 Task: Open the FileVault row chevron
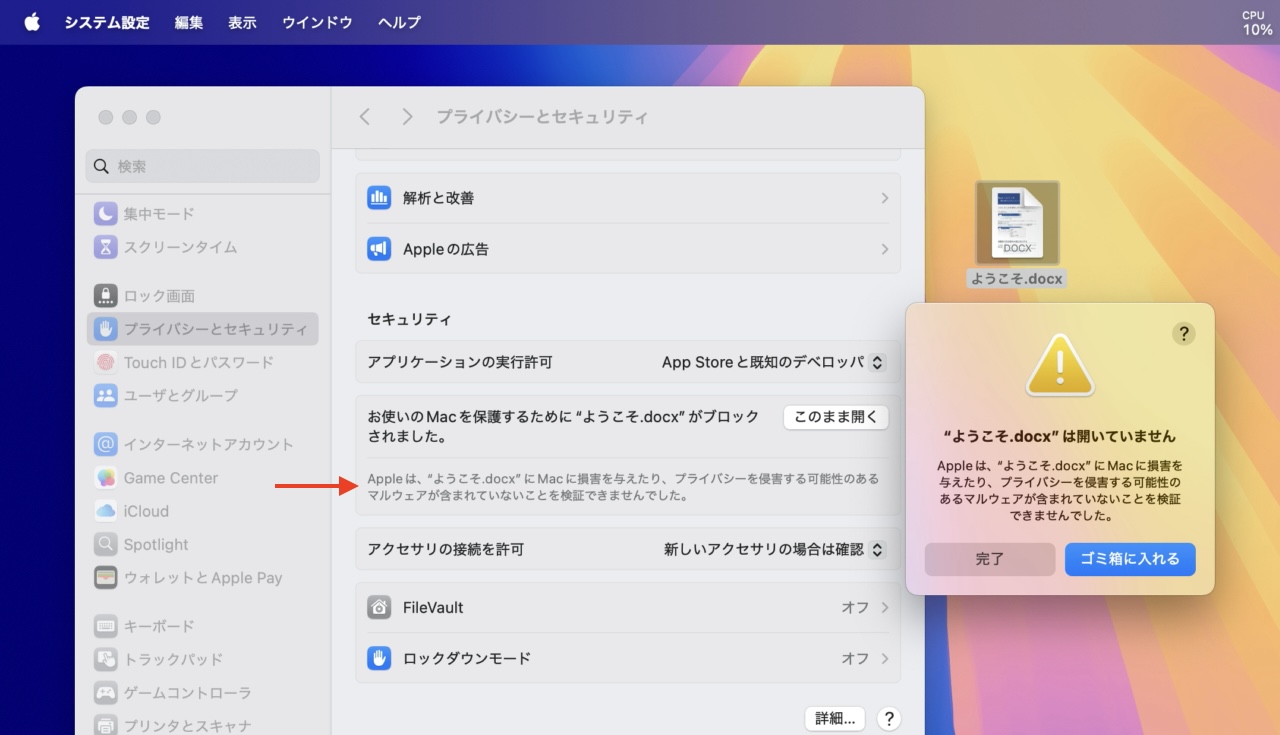click(x=884, y=607)
